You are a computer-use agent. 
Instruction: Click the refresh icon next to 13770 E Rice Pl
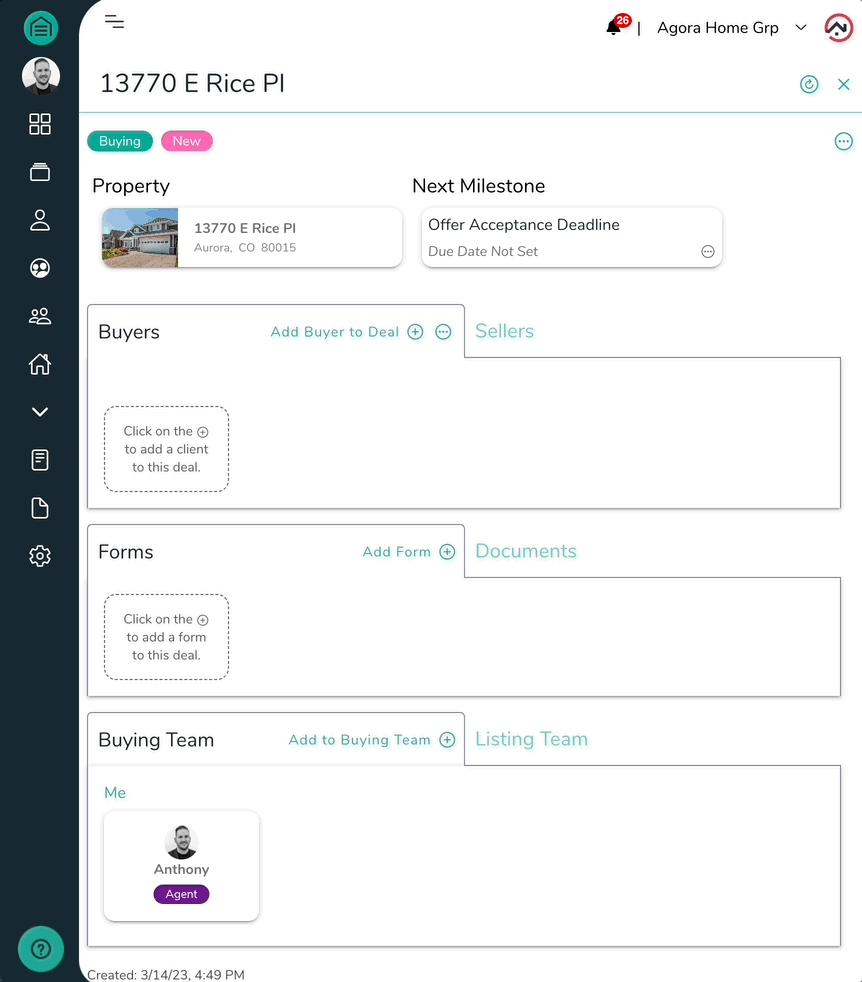[809, 84]
